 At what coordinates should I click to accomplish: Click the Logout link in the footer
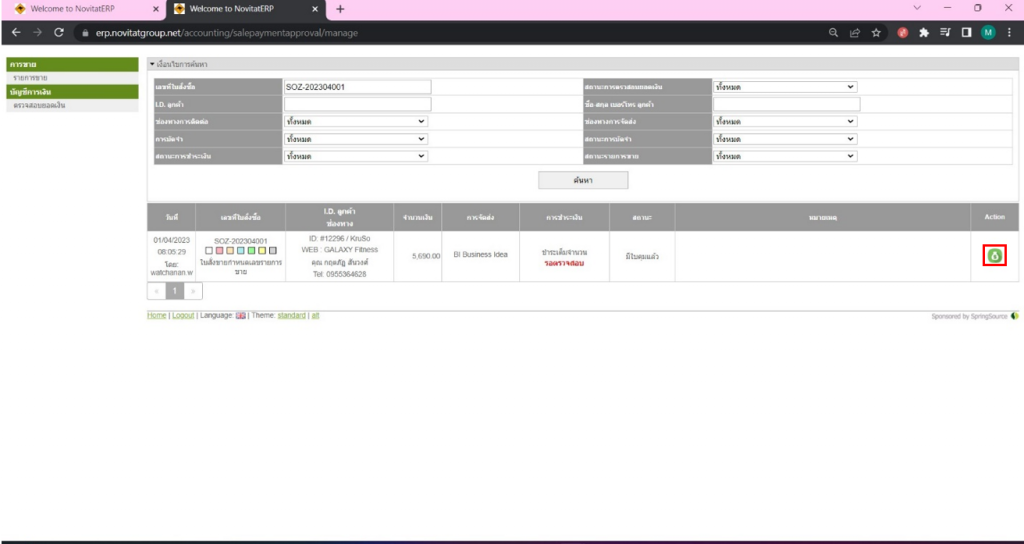point(183,315)
